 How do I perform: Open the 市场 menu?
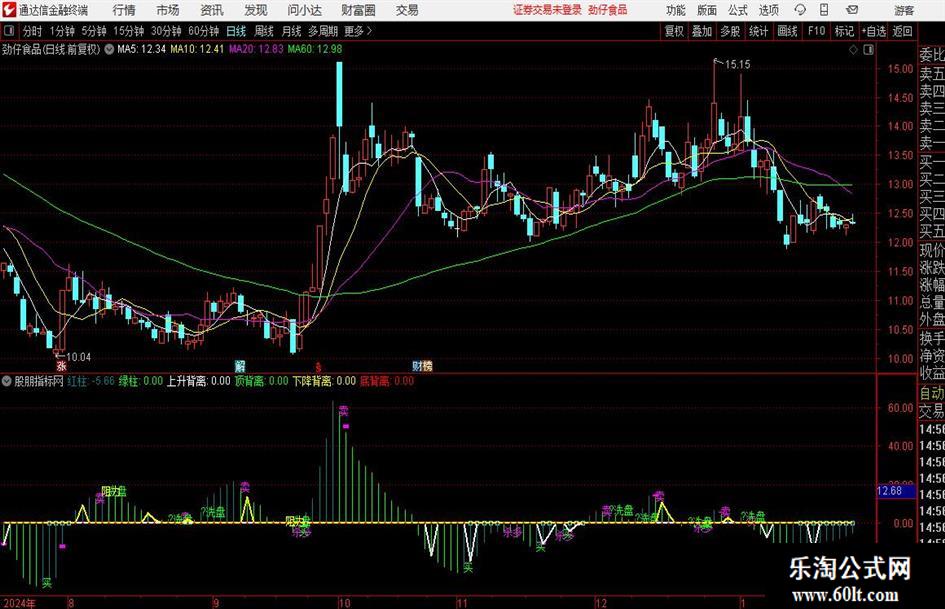(168, 10)
